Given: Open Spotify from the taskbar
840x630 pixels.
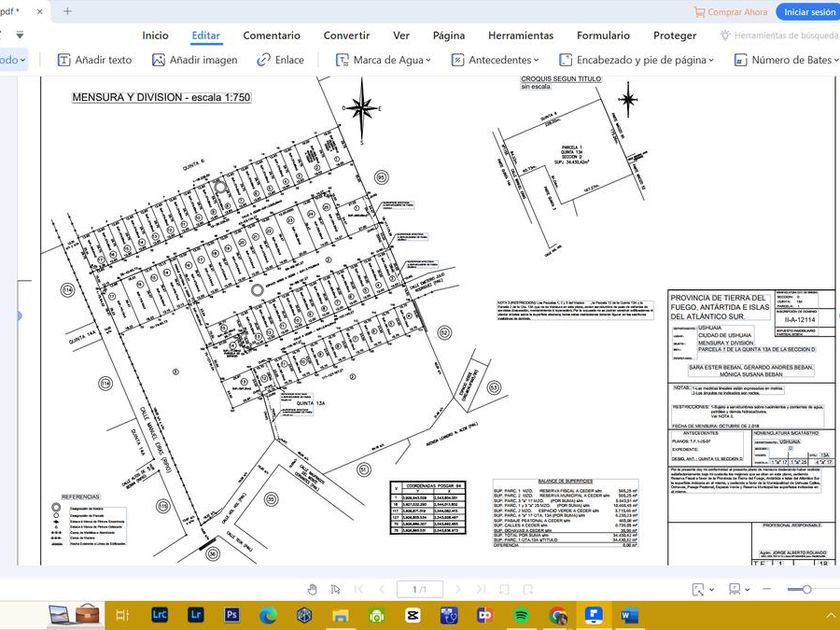Looking at the screenshot, I should tap(521, 614).
